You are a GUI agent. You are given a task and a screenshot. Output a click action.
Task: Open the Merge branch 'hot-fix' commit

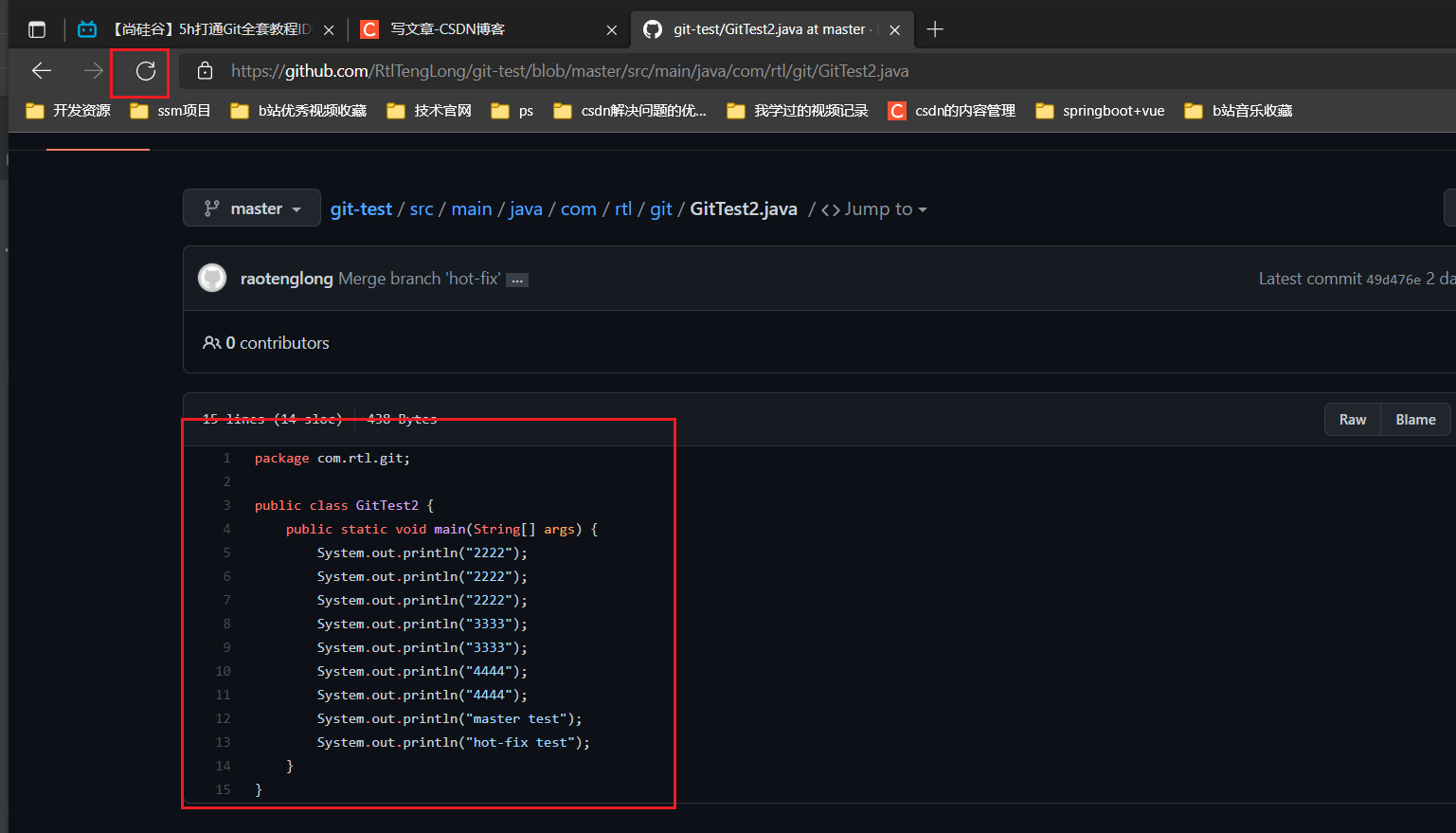[420, 279]
